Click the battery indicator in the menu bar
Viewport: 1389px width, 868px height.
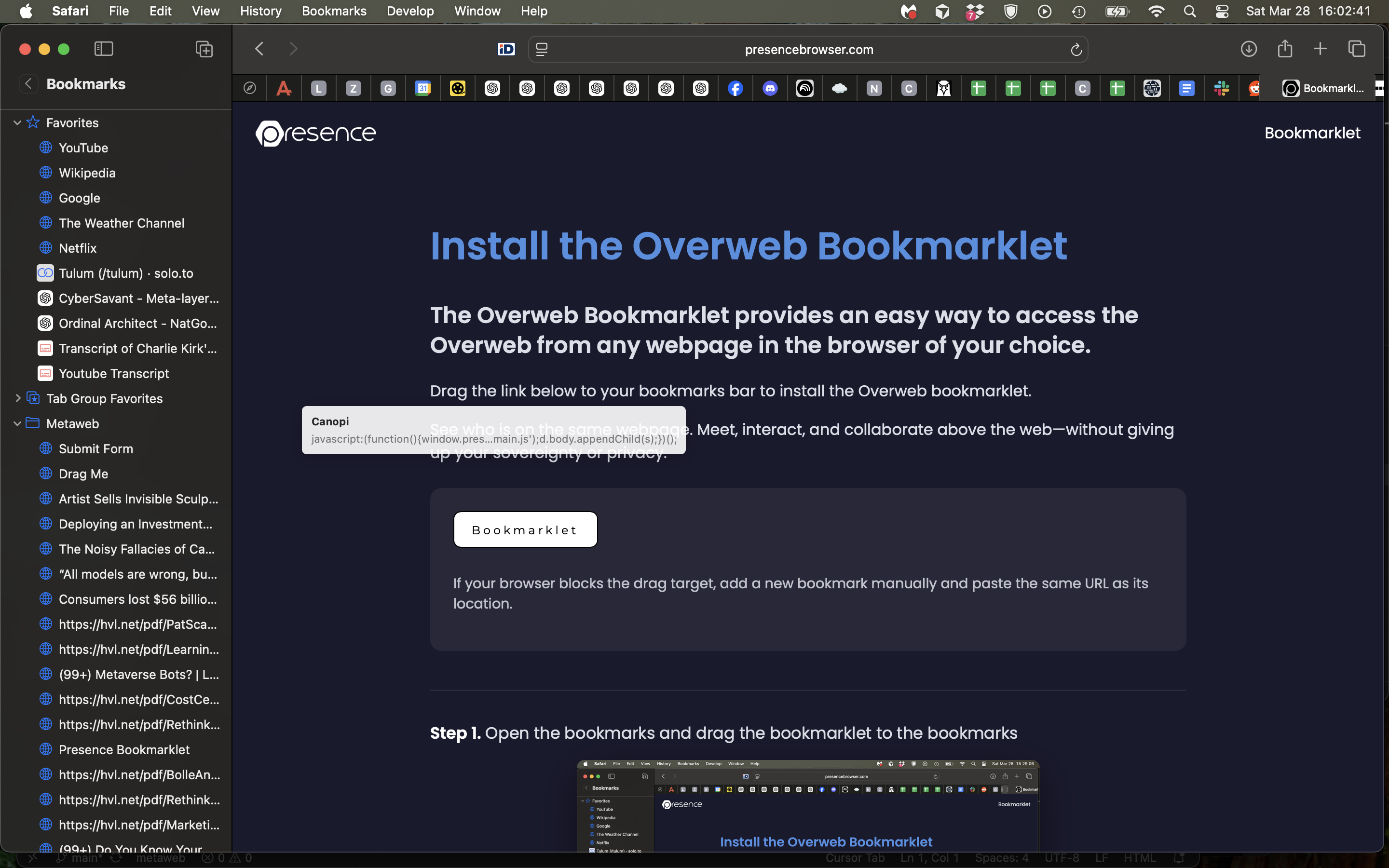click(1117, 11)
